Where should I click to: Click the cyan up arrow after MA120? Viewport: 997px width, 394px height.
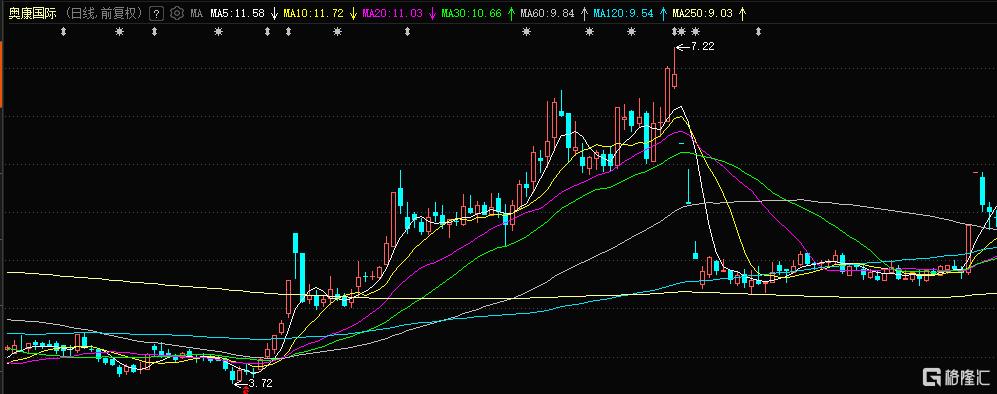click(663, 13)
